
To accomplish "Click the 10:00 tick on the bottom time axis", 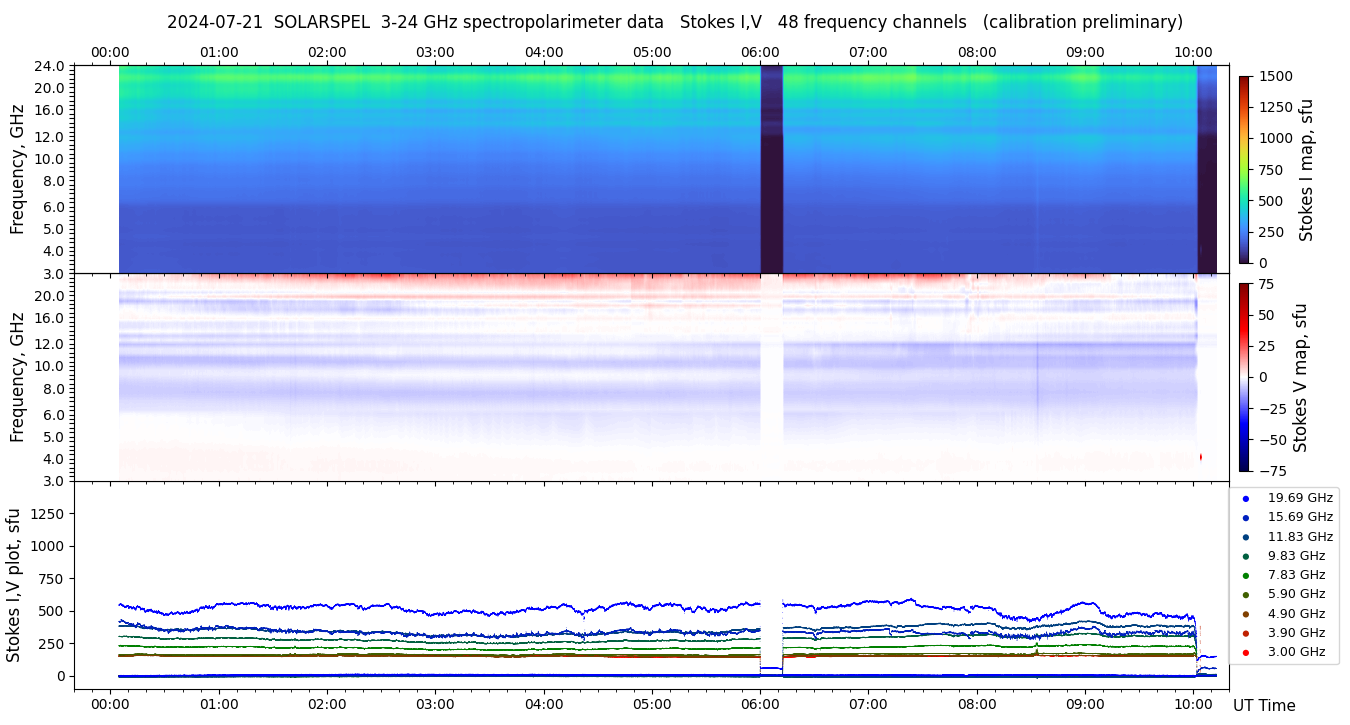I will [x=1193, y=704].
